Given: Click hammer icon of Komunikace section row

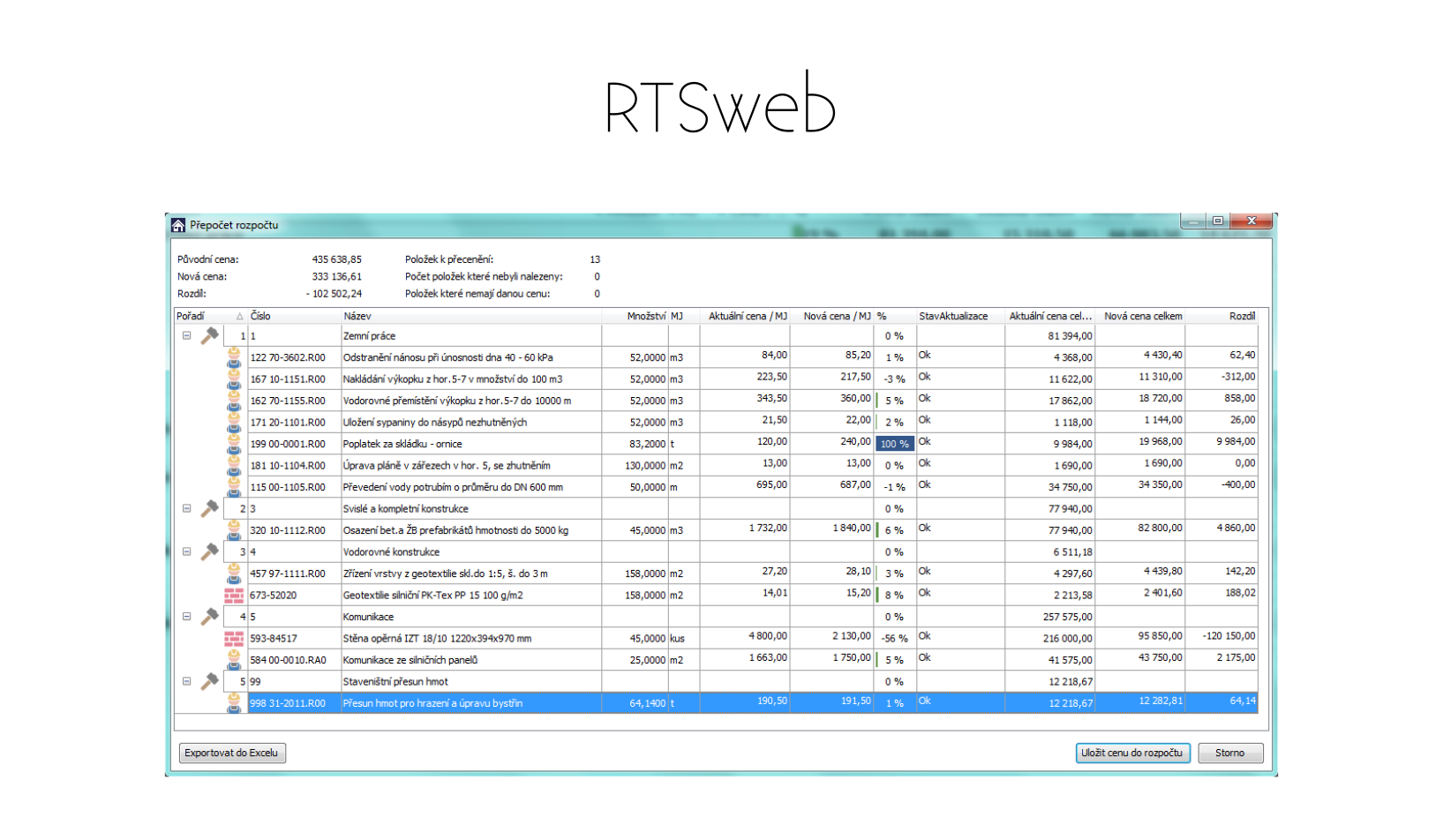Looking at the screenshot, I should [x=209, y=617].
